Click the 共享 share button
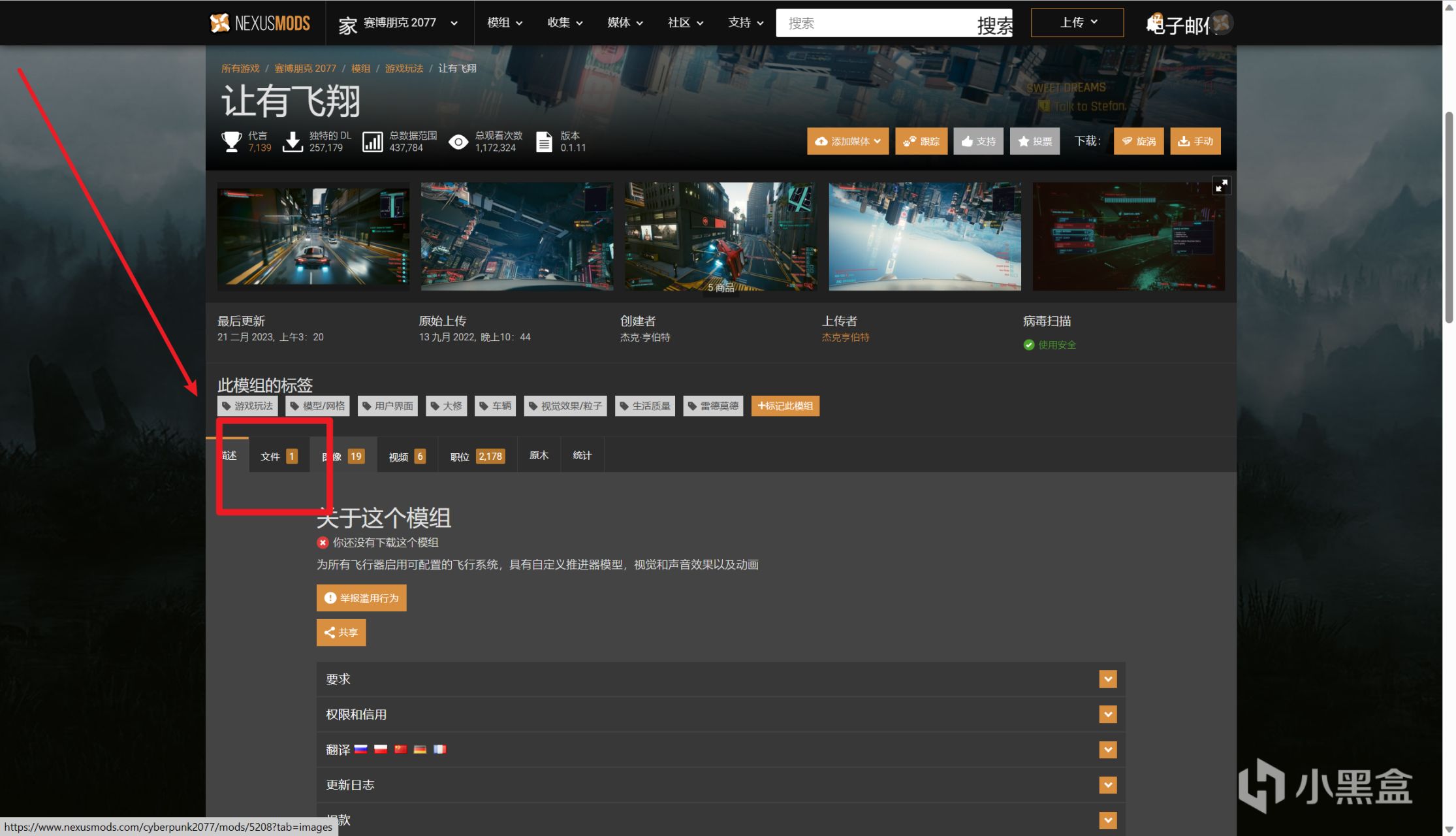 [341, 633]
